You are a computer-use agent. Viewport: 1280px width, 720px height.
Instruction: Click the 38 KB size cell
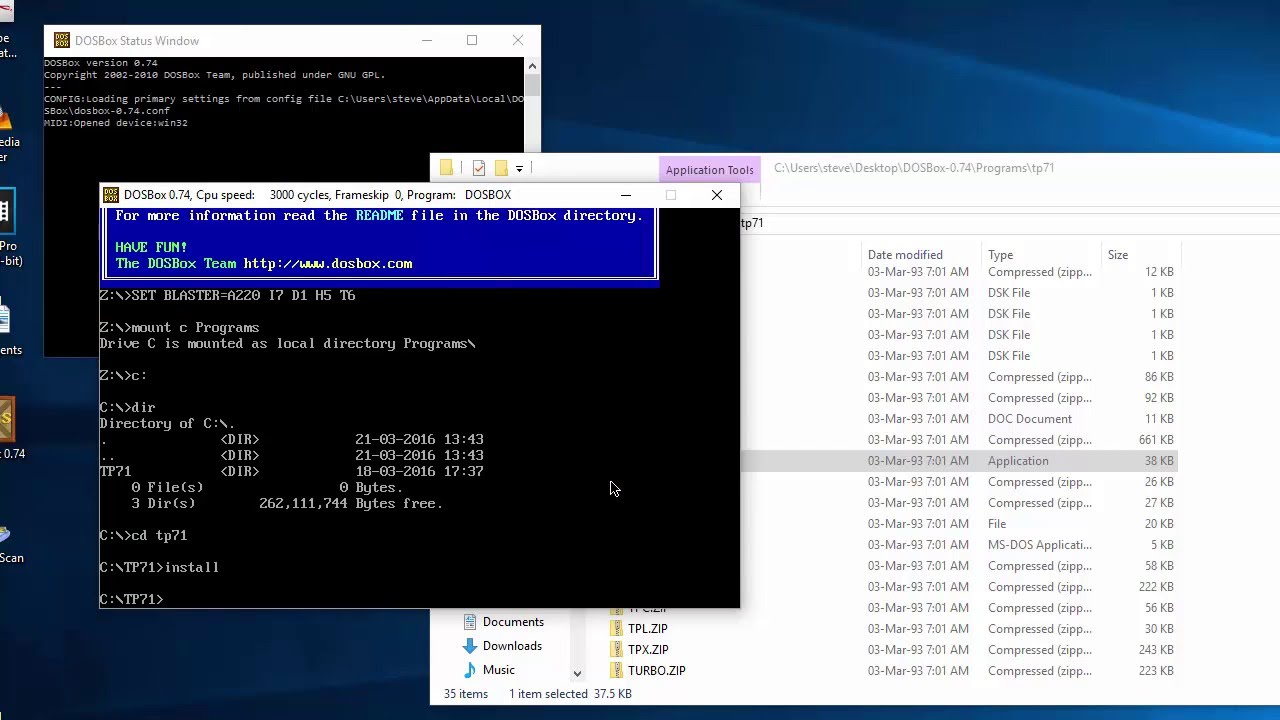click(x=1159, y=461)
